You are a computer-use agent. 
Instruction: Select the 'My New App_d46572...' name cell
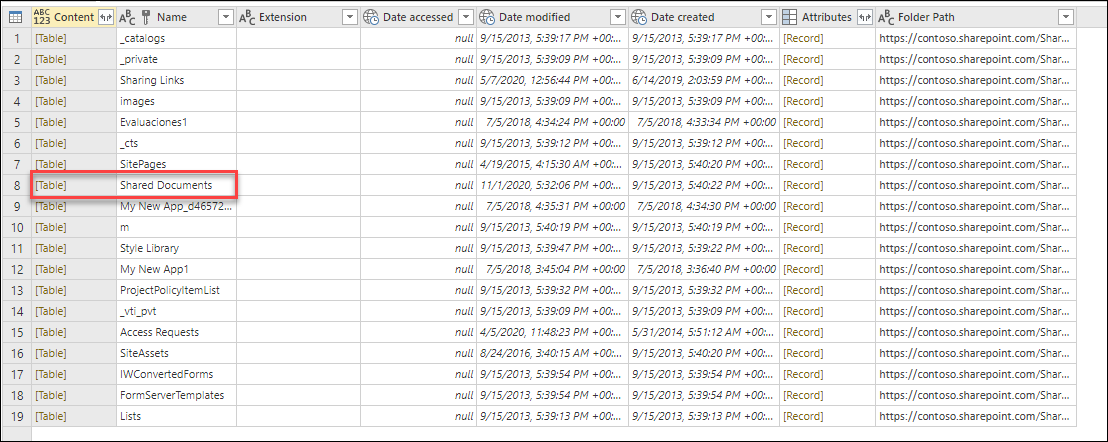click(x=176, y=206)
